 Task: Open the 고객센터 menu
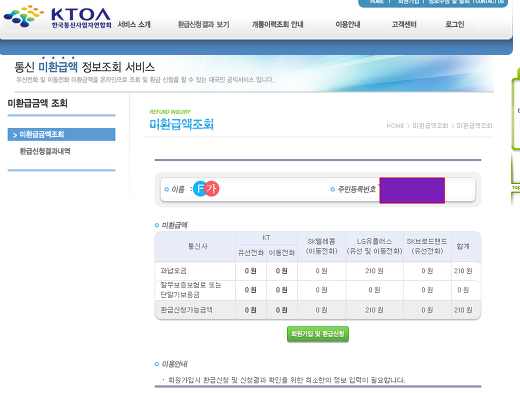404,24
